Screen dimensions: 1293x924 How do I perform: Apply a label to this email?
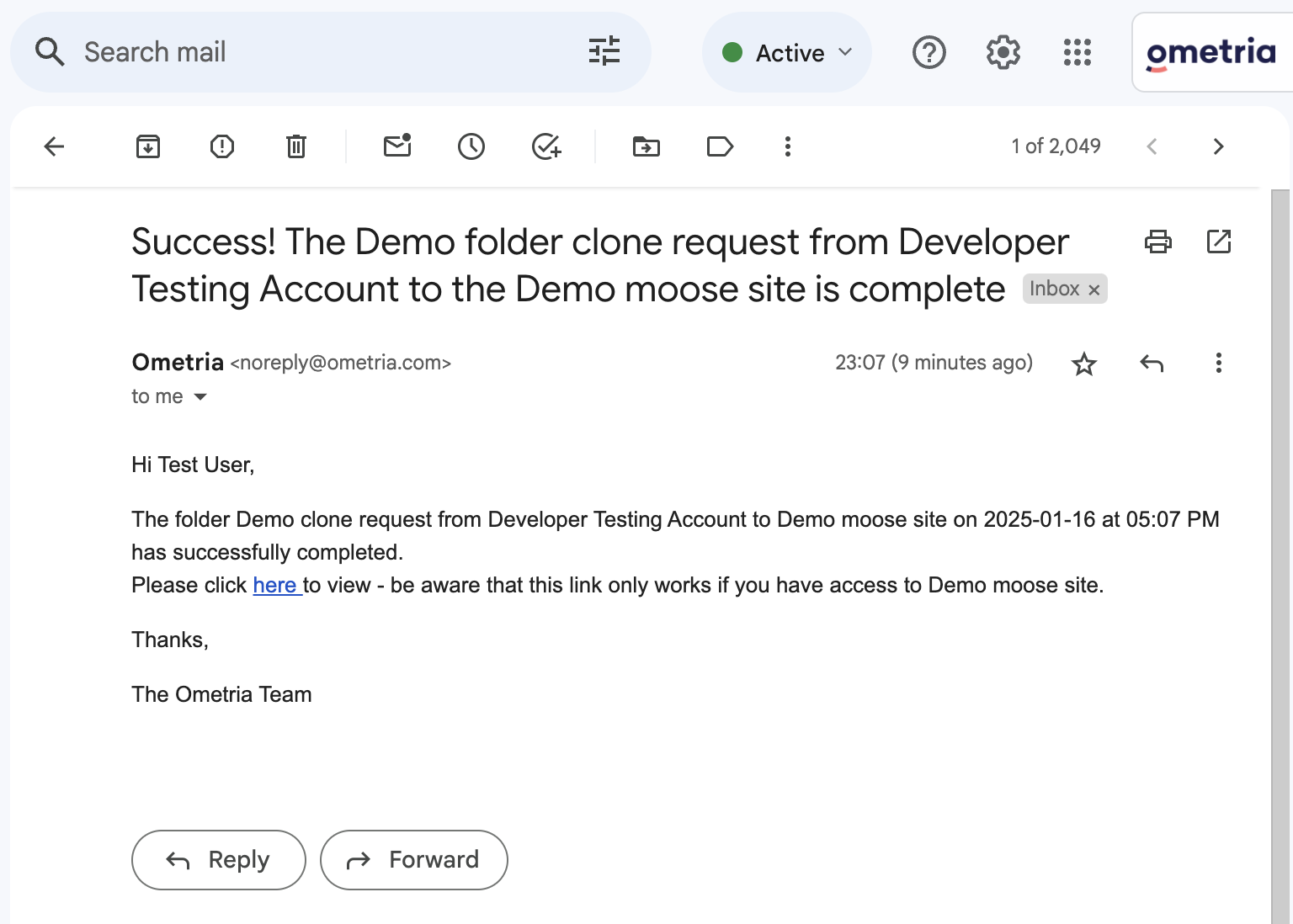(x=721, y=146)
